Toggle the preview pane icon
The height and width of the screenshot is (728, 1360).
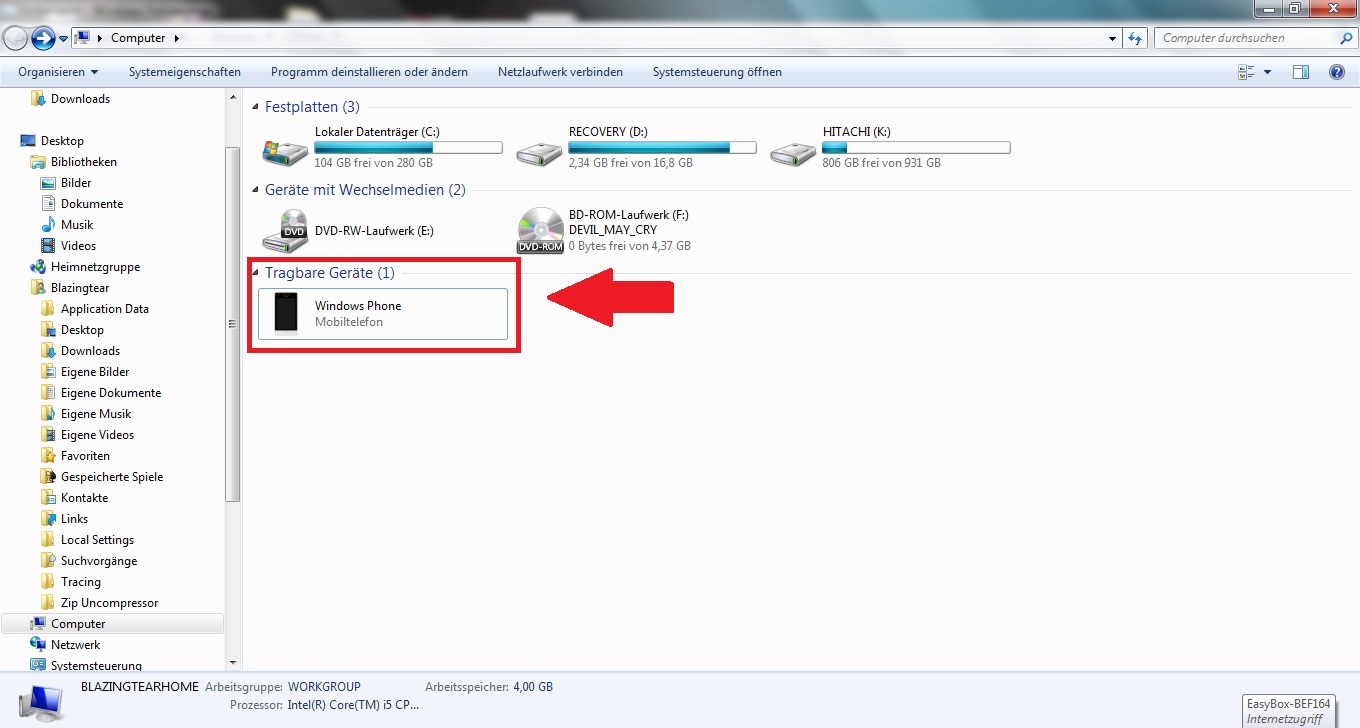click(x=1301, y=72)
